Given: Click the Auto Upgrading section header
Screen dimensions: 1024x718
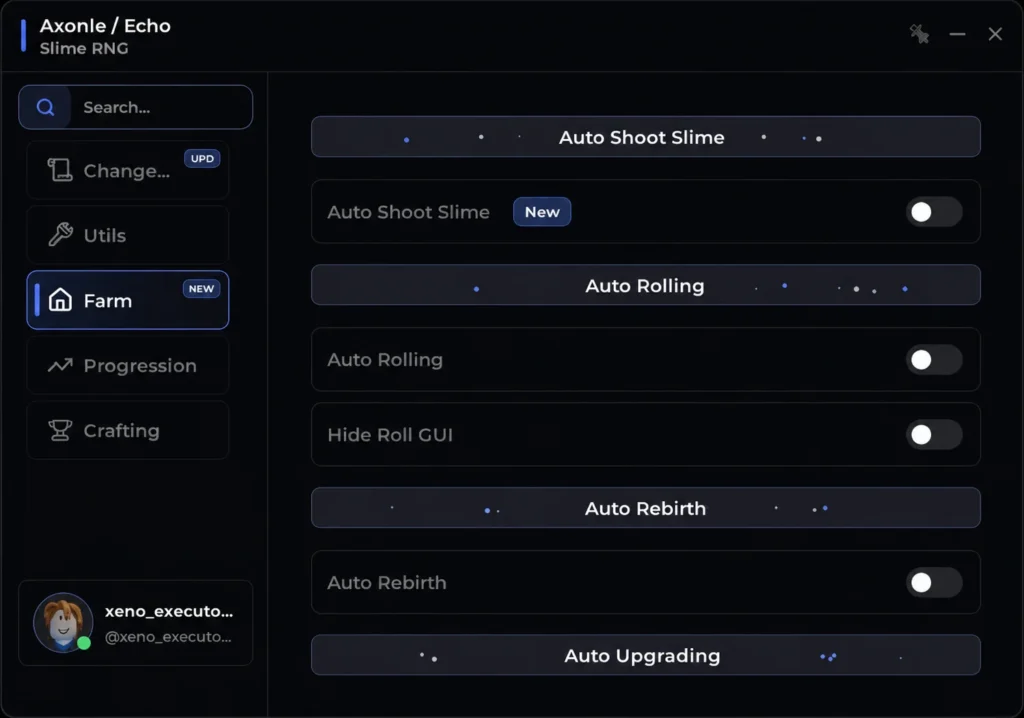Looking at the screenshot, I should (x=645, y=655).
